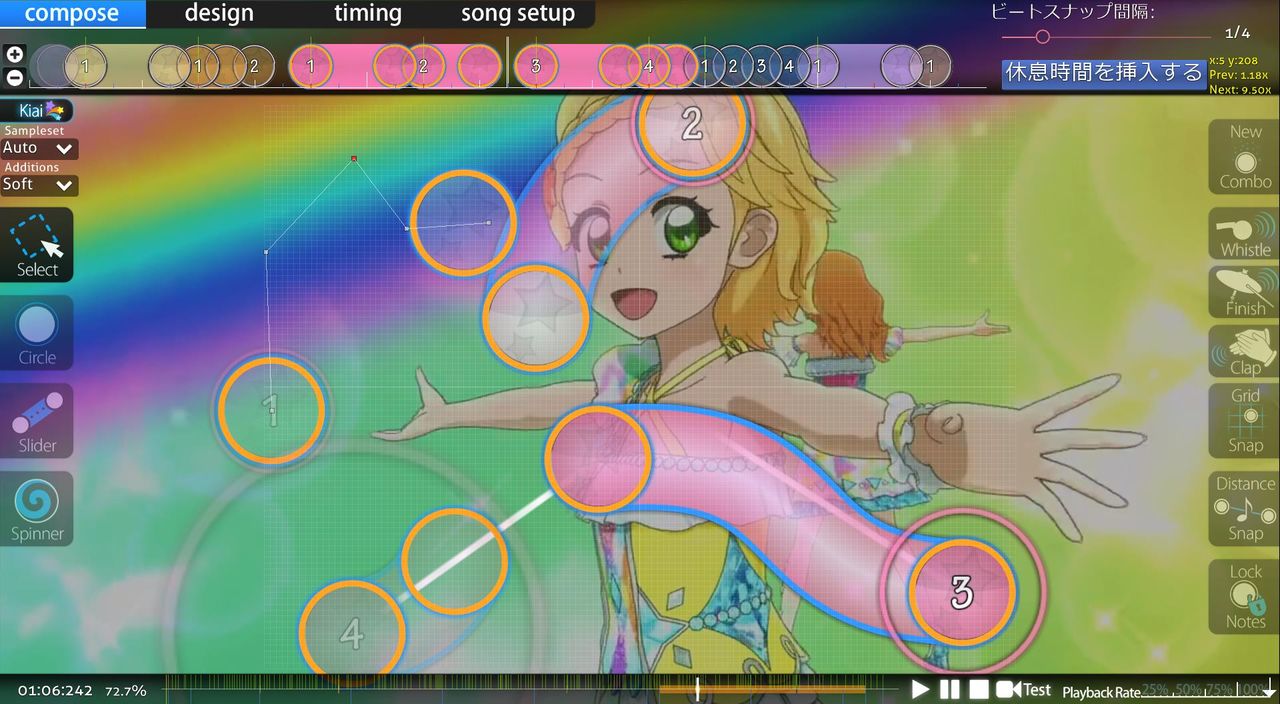Viewport: 1280px width, 704px height.
Task: Open the song setup tab
Action: tap(517, 13)
